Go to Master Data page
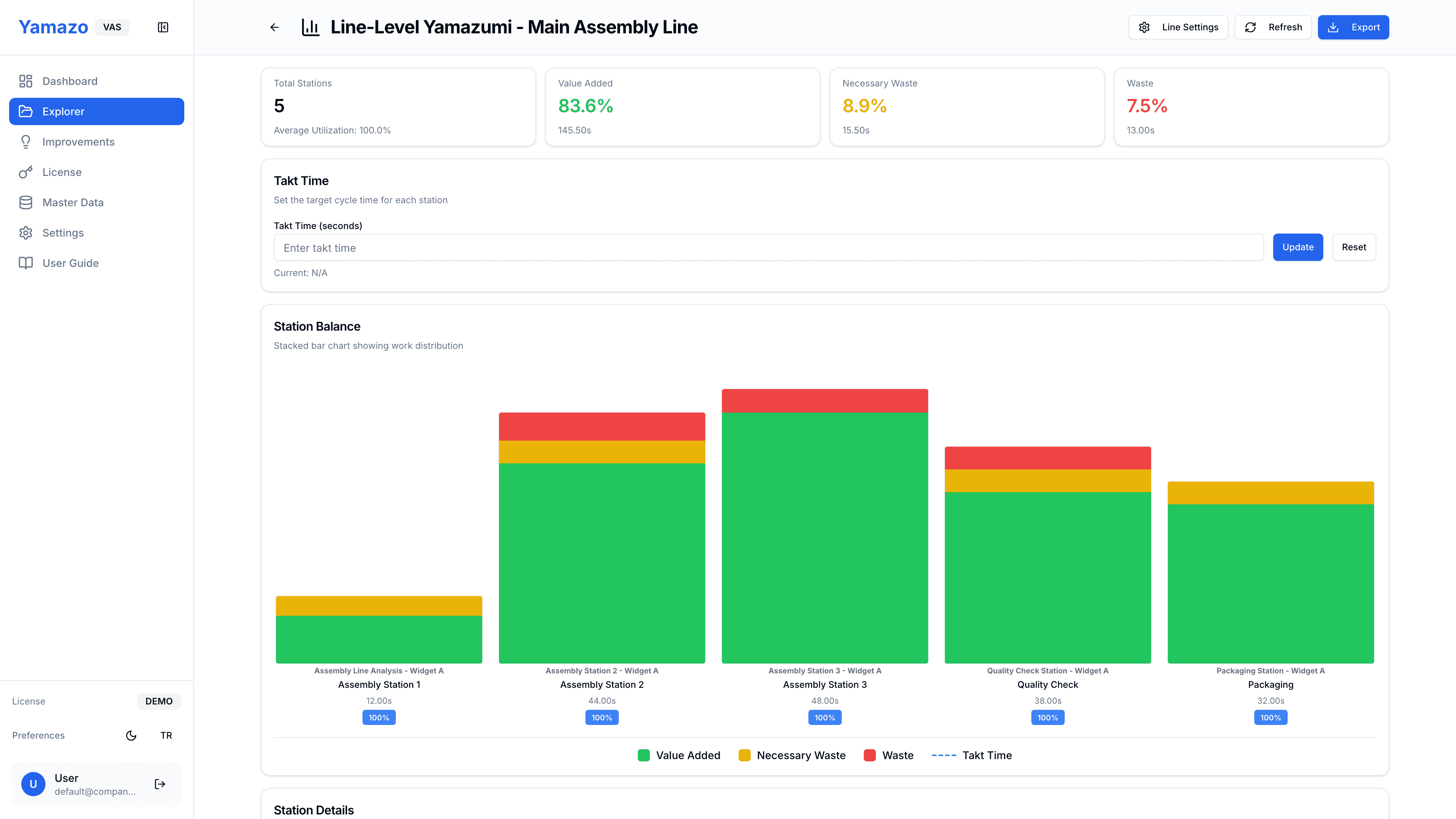This screenshot has height=819, width=1456. (x=73, y=202)
